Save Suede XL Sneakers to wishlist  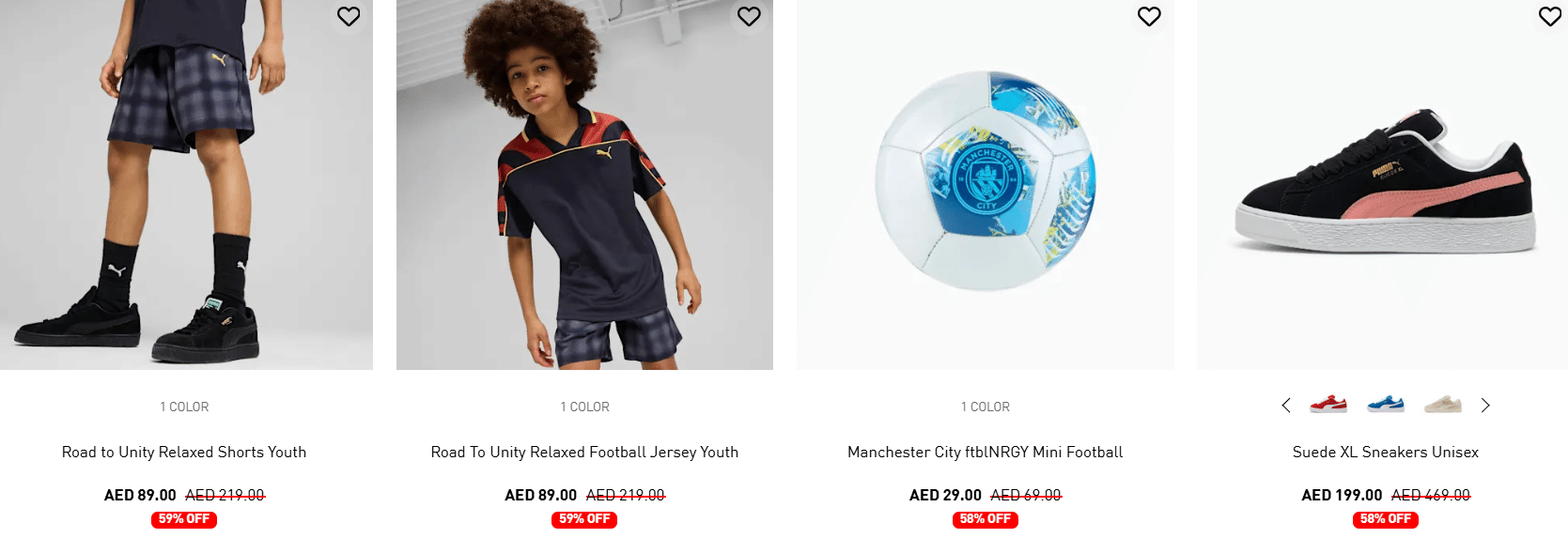coord(1549,16)
